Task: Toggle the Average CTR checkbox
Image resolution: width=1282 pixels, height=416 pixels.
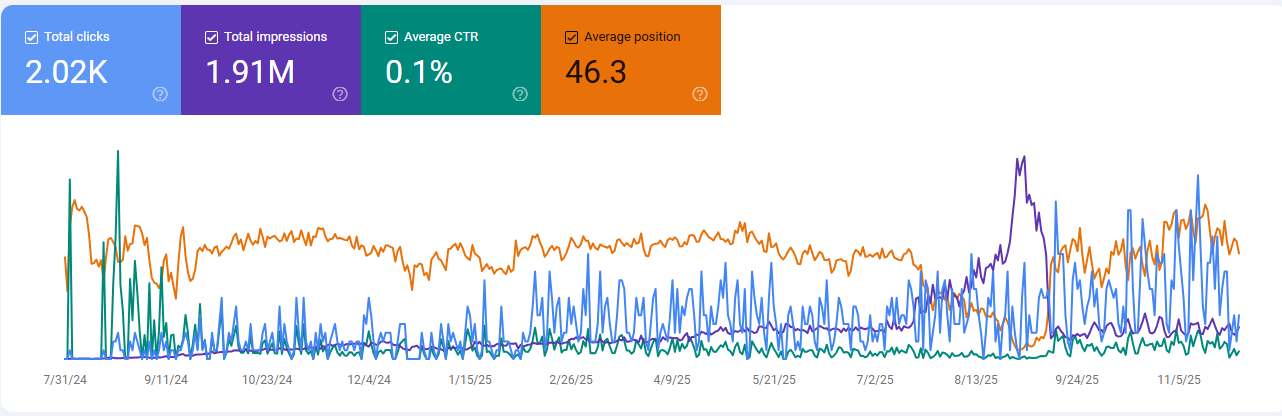Action: pyautogui.click(x=391, y=37)
